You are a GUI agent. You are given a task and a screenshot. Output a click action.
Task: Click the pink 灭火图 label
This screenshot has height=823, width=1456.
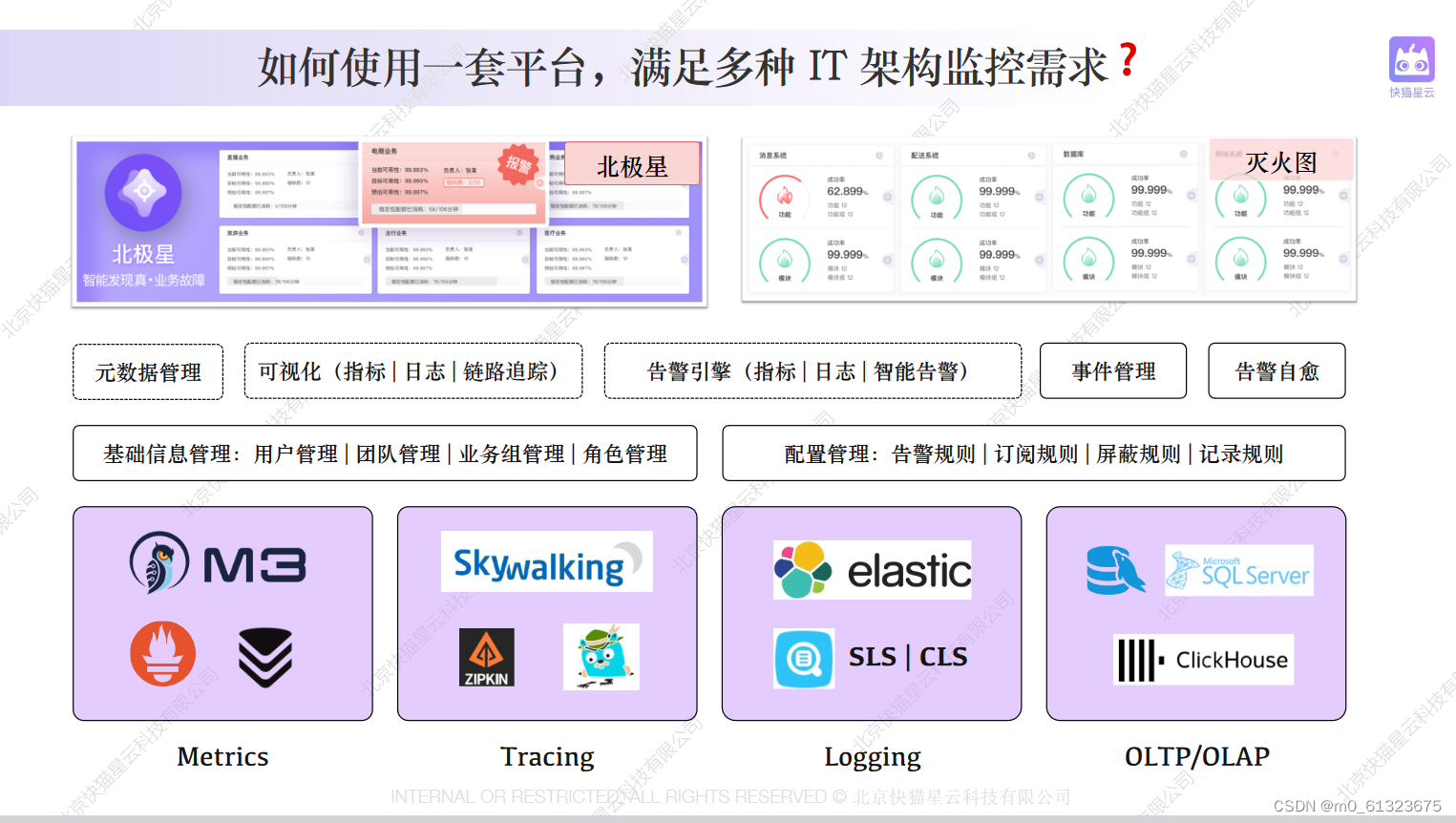pyautogui.click(x=1281, y=160)
